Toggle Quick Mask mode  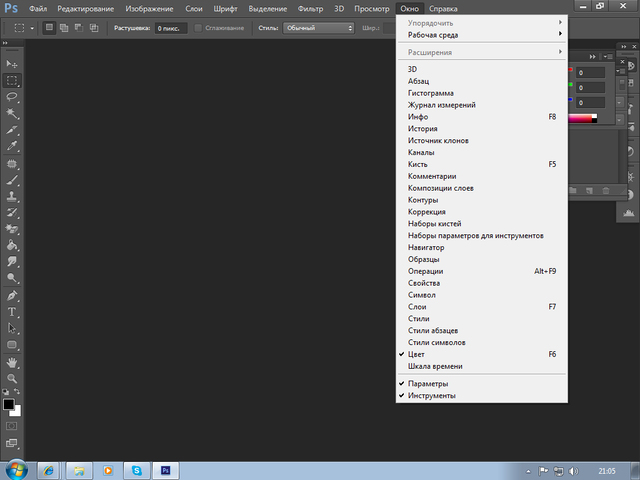click(x=12, y=426)
